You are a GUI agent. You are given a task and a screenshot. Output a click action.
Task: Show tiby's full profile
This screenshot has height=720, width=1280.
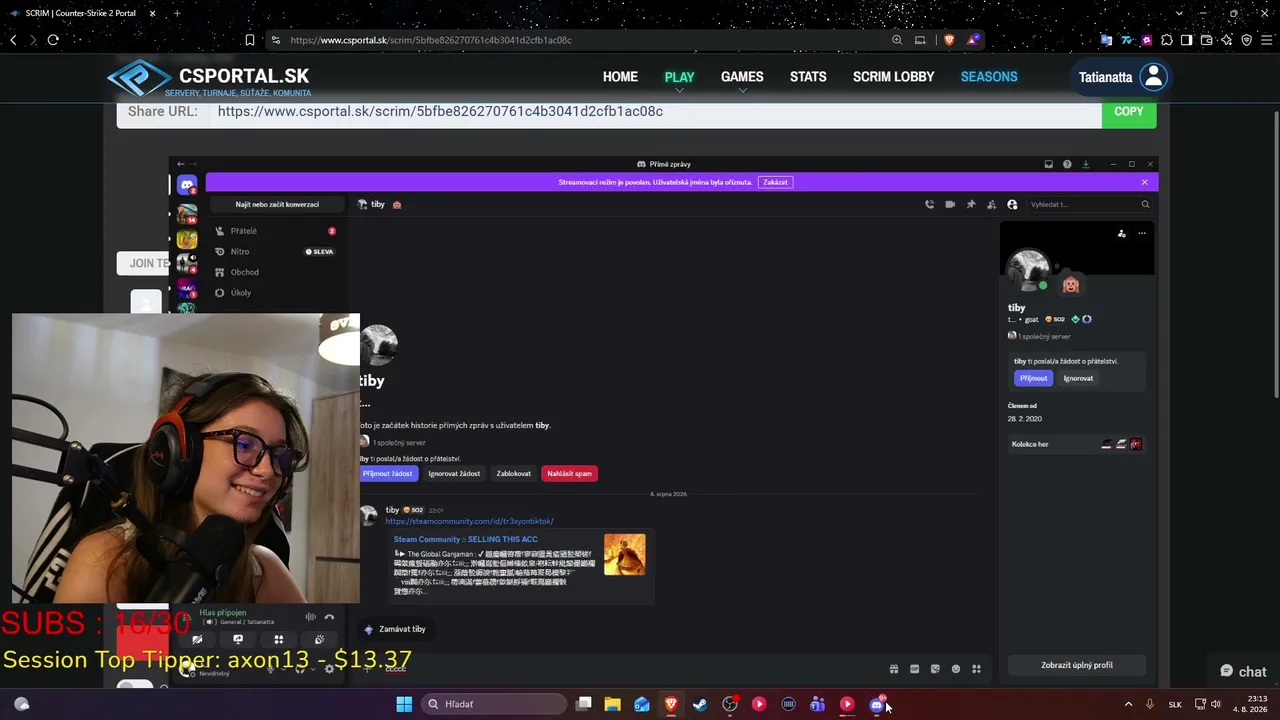[1077, 665]
